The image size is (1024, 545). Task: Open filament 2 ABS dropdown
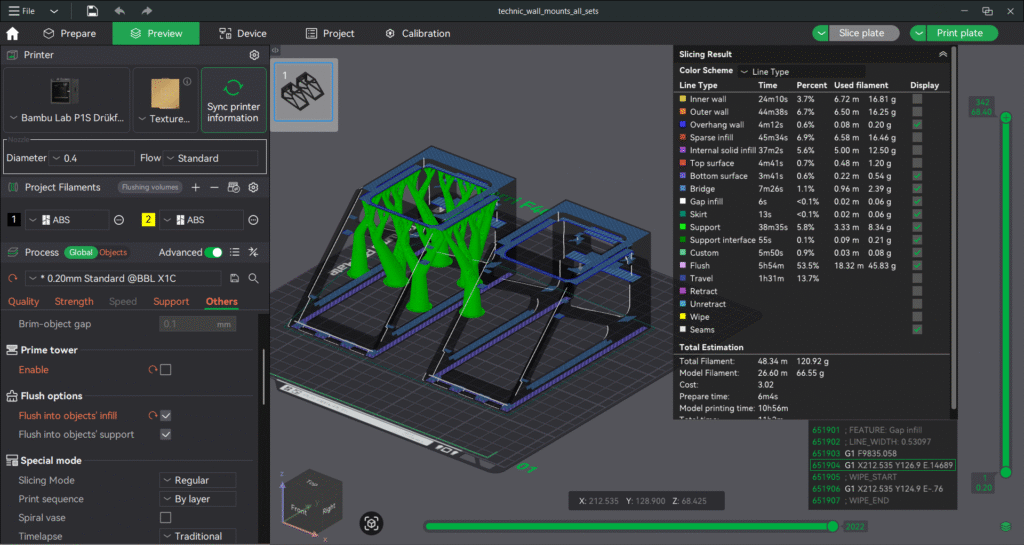point(202,220)
